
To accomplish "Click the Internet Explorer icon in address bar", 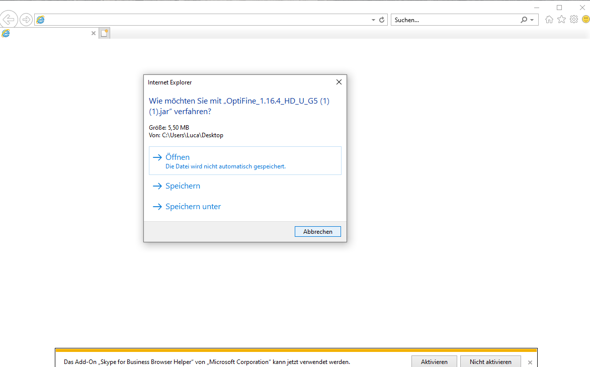I will pyautogui.click(x=41, y=20).
